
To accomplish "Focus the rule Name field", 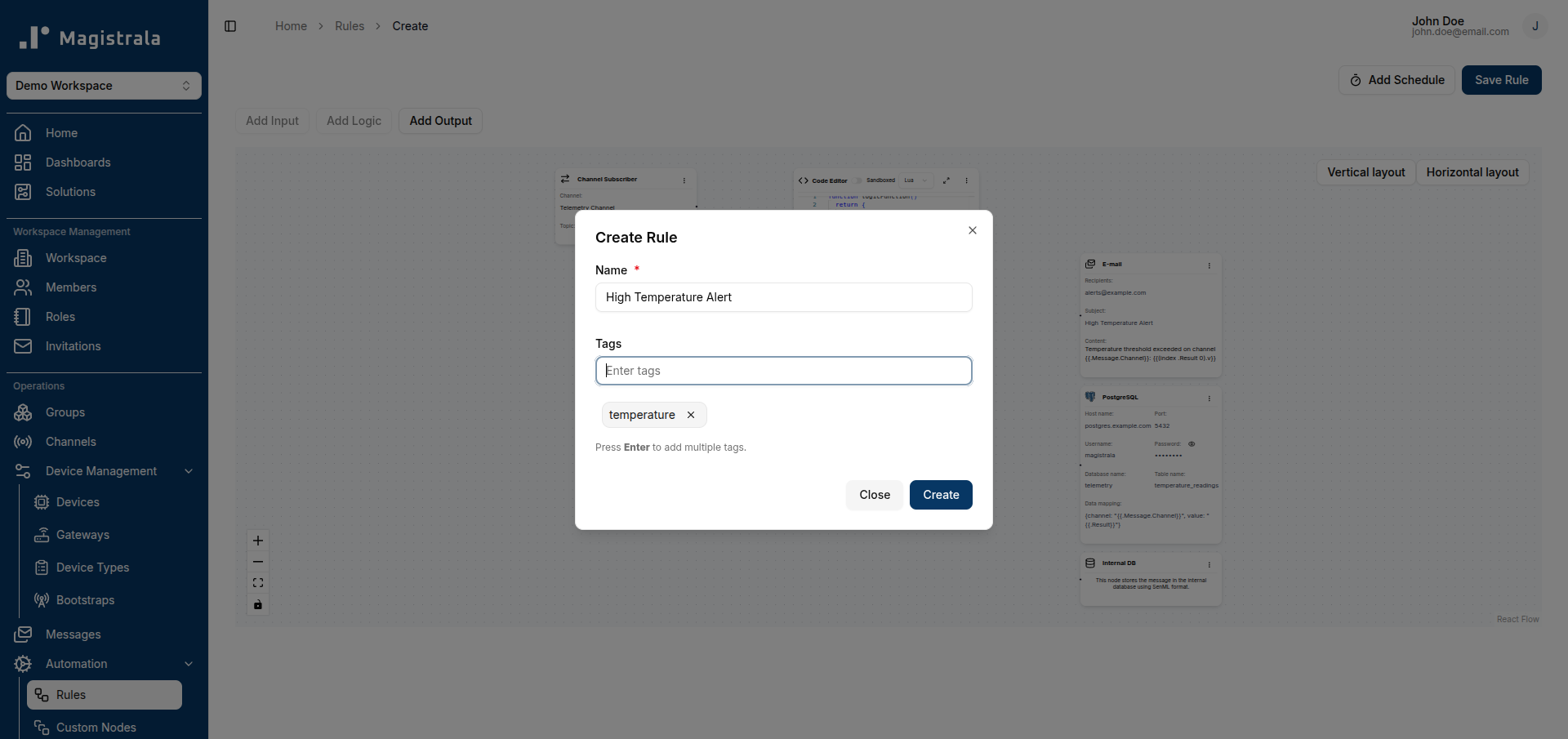I will (x=784, y=297).
